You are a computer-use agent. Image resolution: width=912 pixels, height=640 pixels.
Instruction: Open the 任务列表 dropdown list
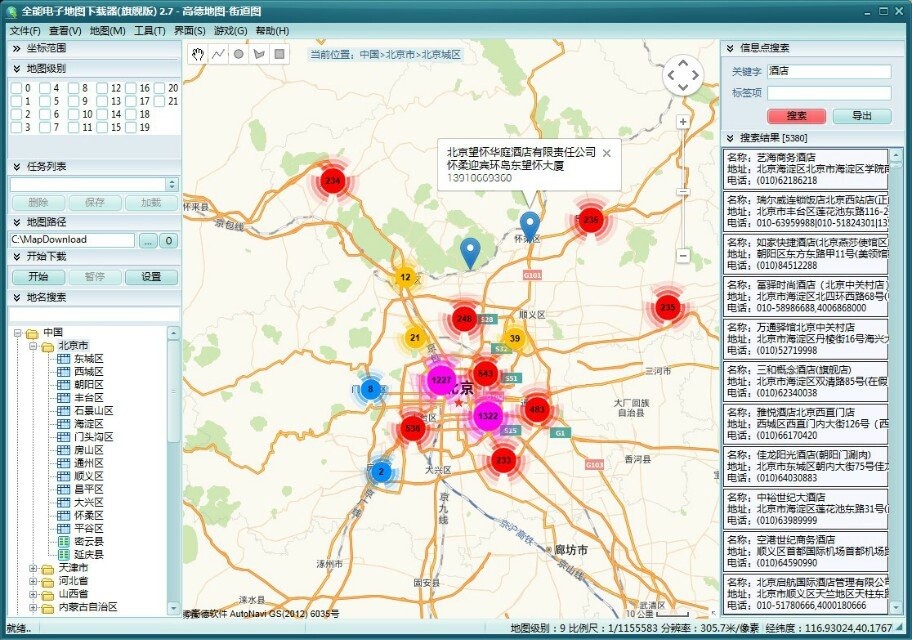click(x=170, y=182)
